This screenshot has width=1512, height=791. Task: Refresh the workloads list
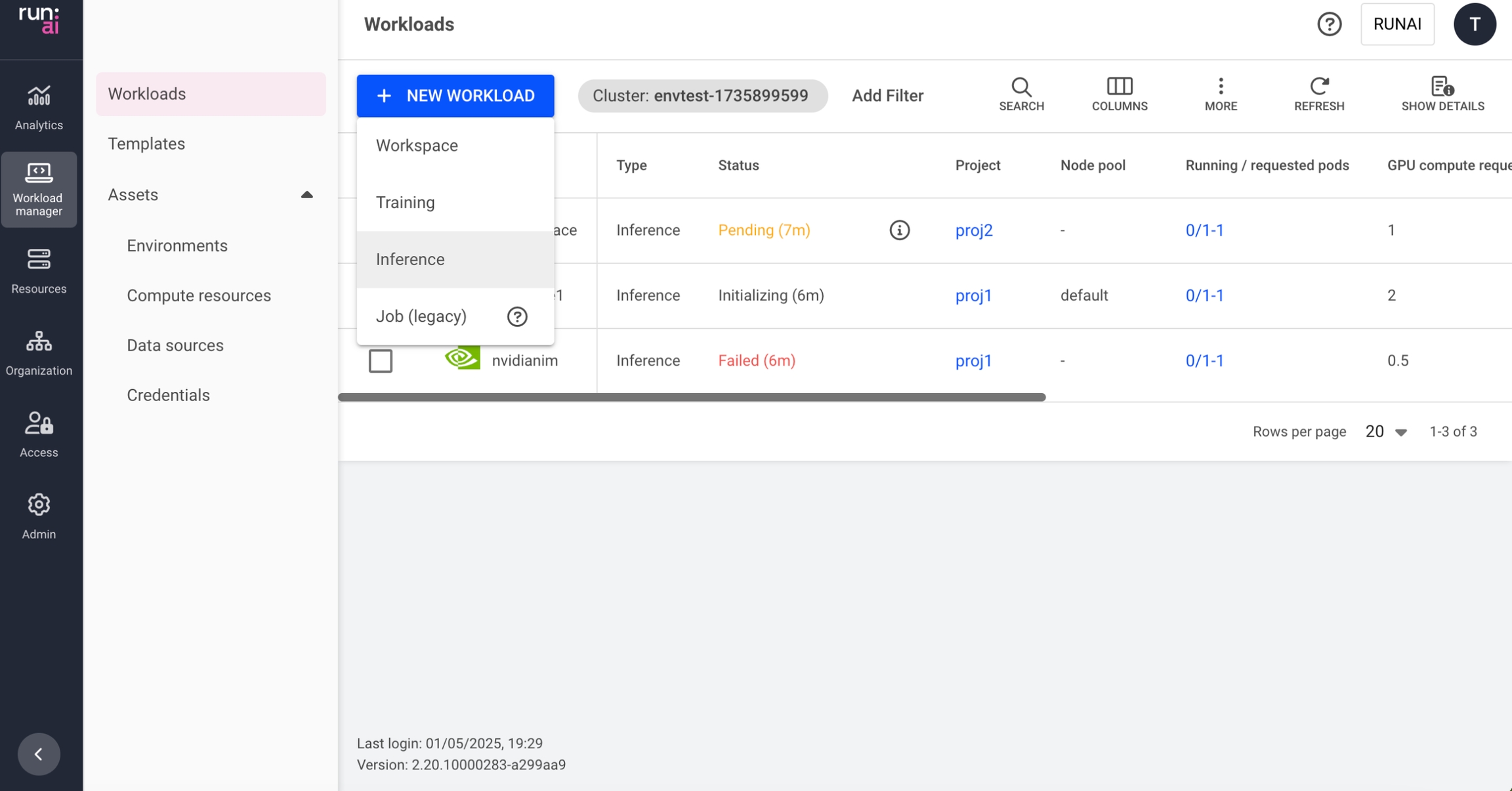(x=1318, y=95)
